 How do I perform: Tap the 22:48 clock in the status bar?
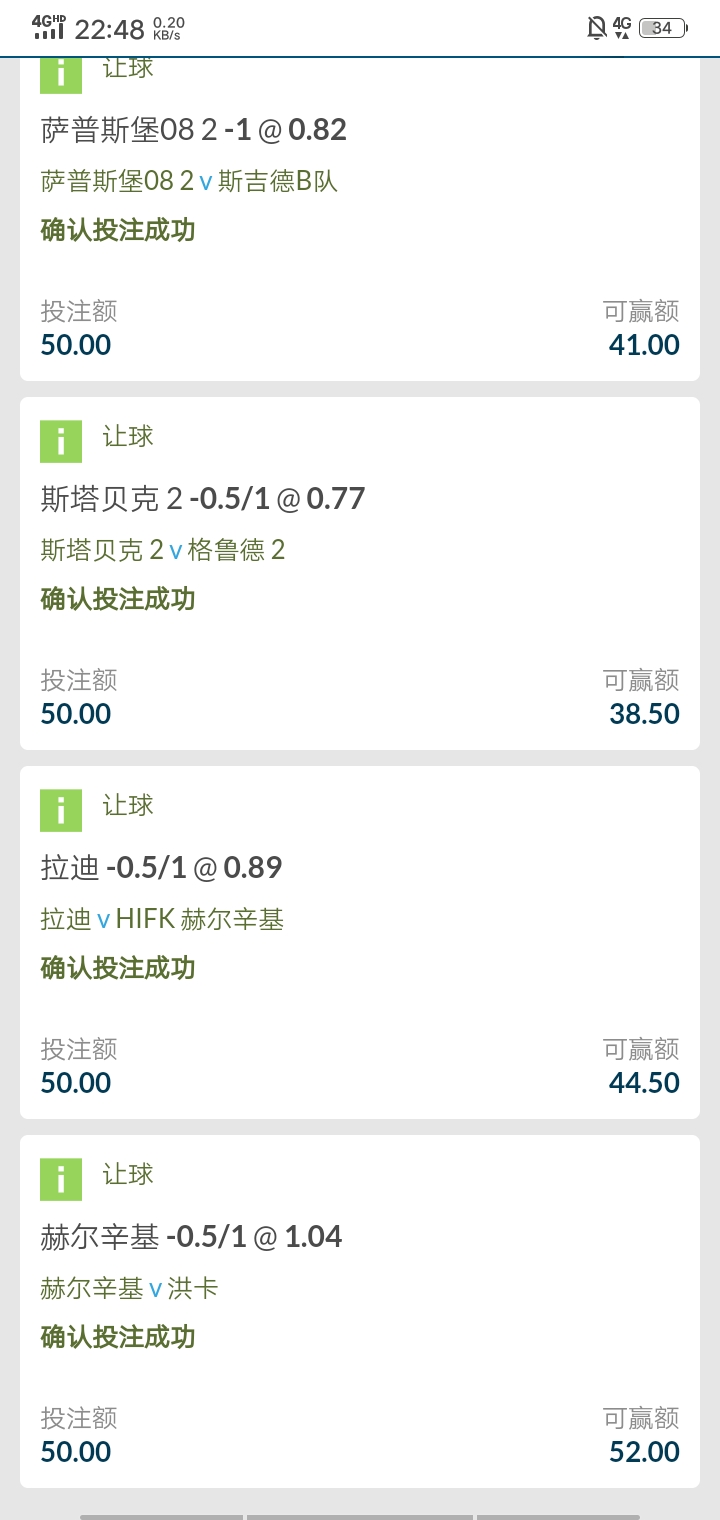(110, 28)
